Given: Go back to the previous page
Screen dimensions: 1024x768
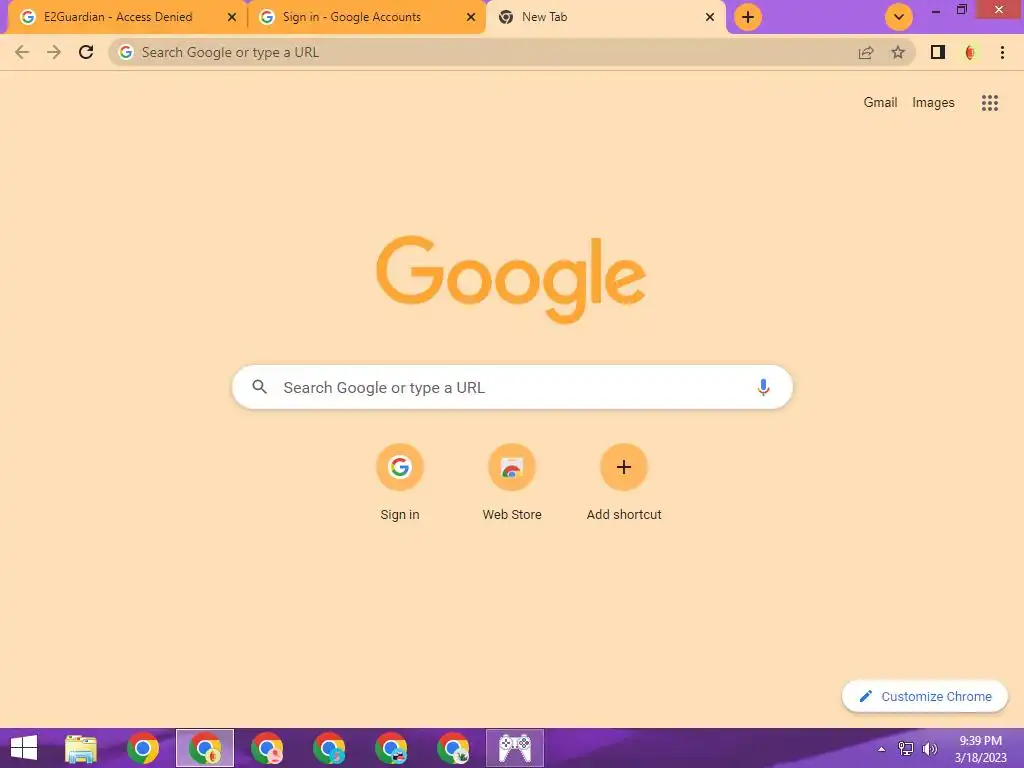Looking at the screenshot, I should coord(22,52).
